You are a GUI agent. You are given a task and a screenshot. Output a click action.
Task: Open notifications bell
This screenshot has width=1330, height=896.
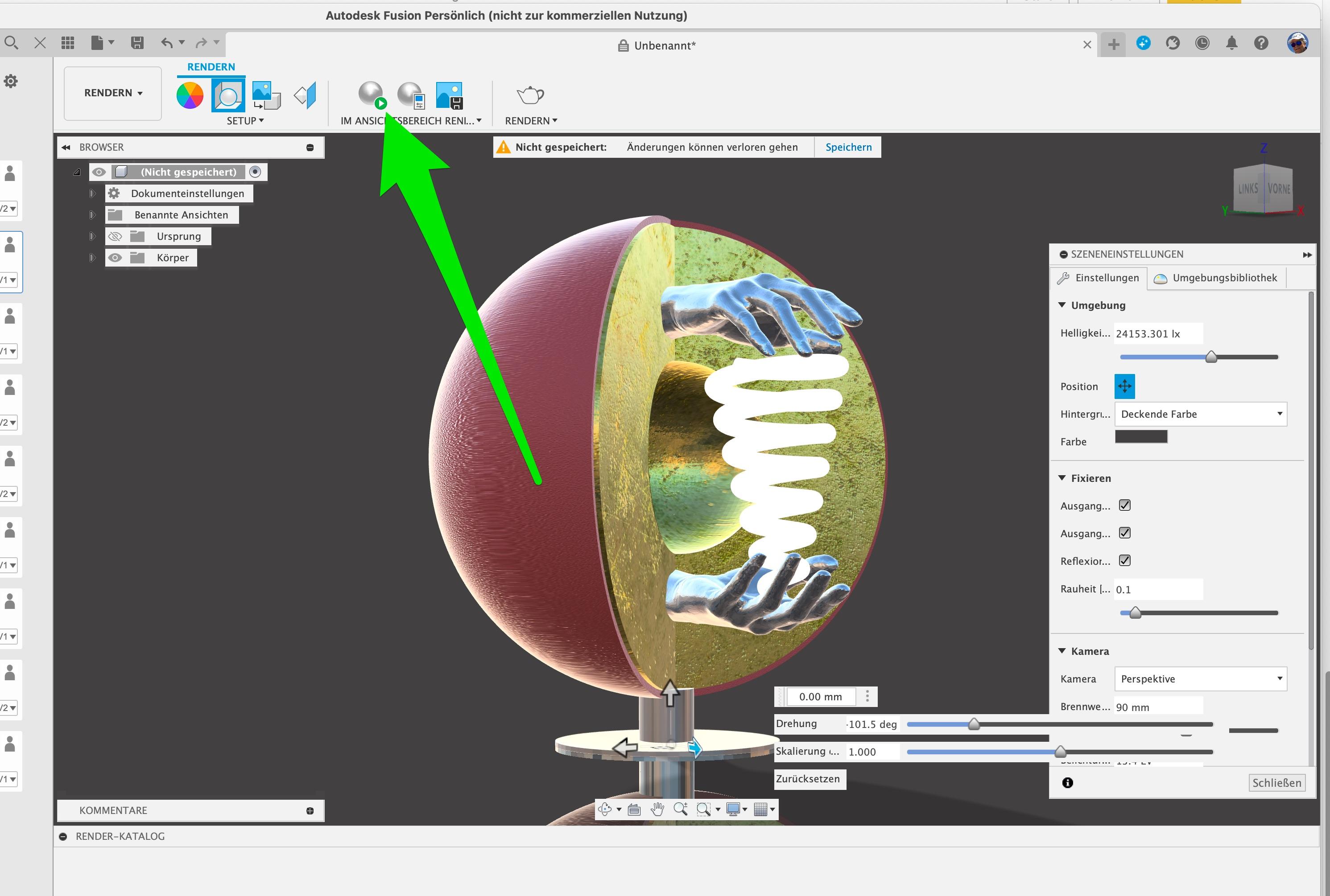click(x=1231, y=43)
